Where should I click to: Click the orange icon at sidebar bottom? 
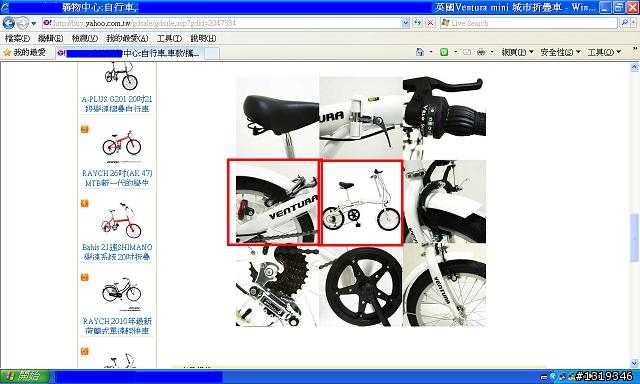click(84, 351)
